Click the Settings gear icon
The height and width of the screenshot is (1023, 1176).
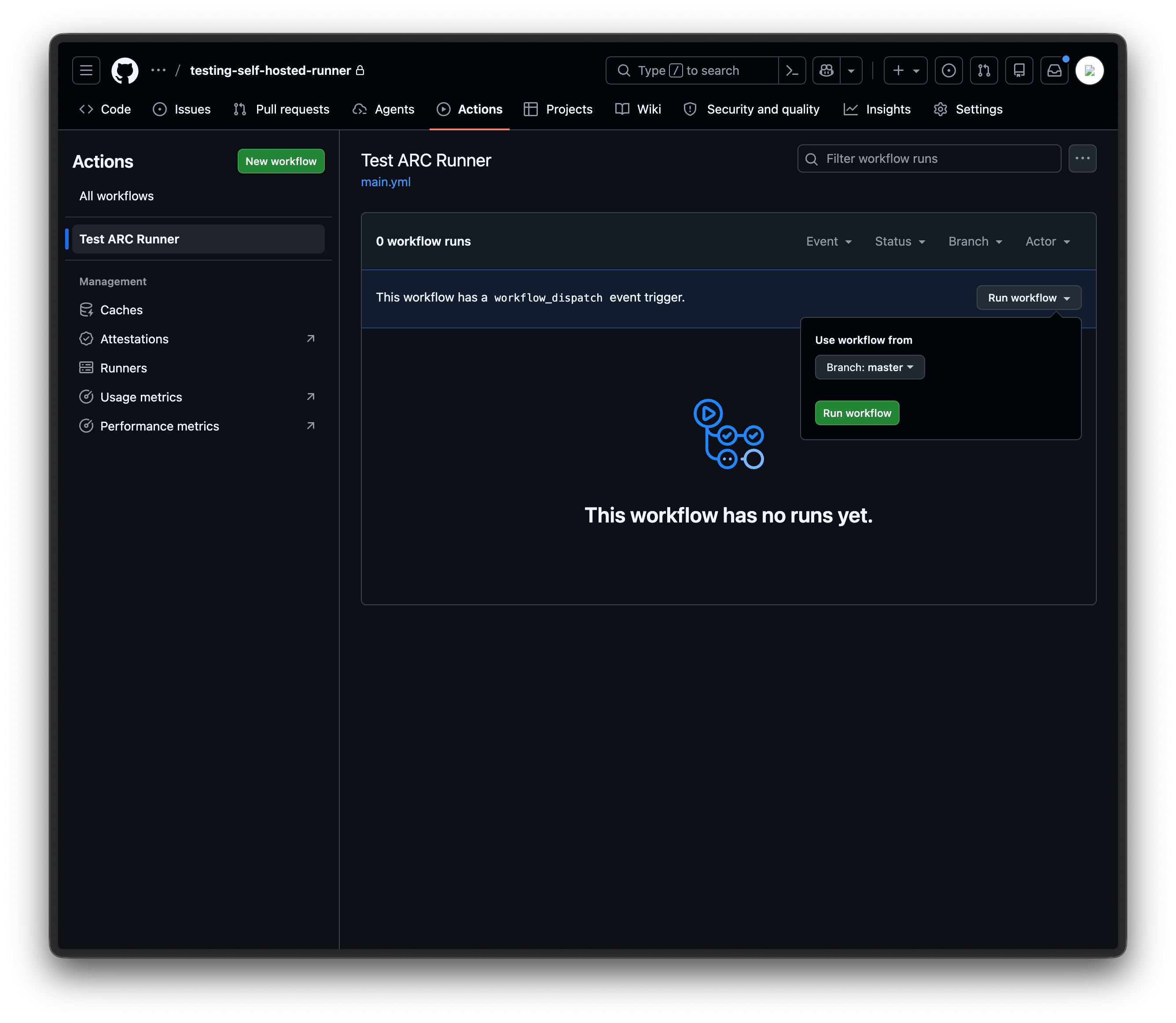point(940,109)
